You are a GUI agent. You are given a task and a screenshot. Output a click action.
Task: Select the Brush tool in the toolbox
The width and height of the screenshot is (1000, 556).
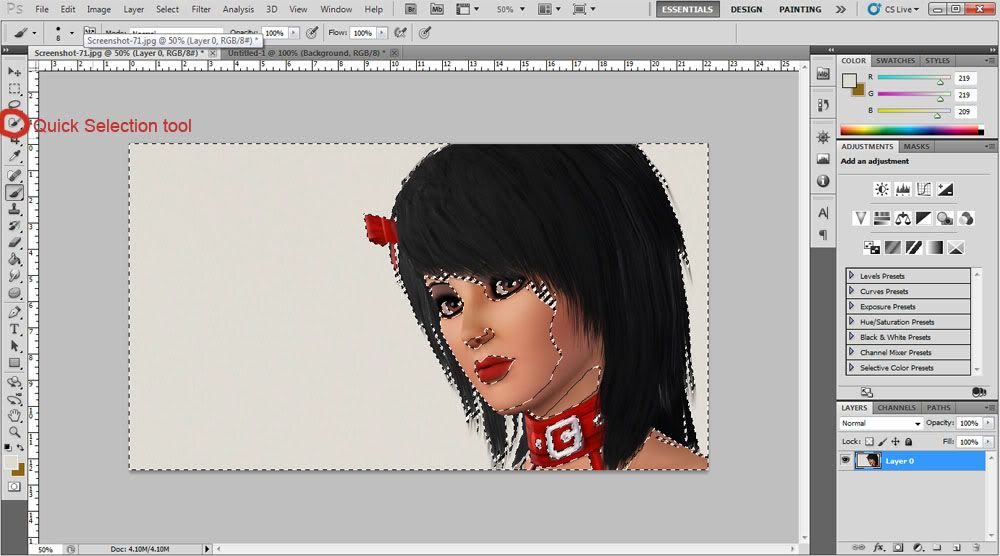coord(14,192)
